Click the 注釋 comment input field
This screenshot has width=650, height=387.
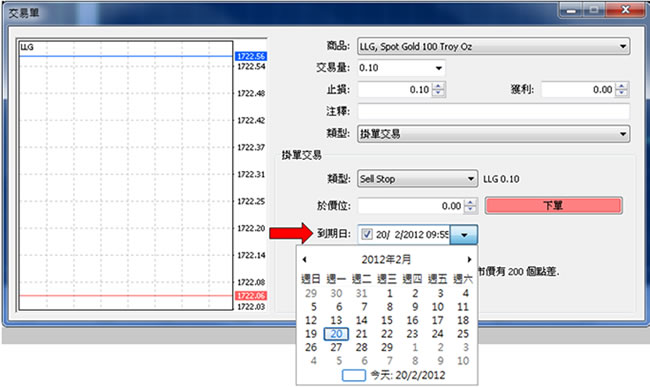pos(494,111)
